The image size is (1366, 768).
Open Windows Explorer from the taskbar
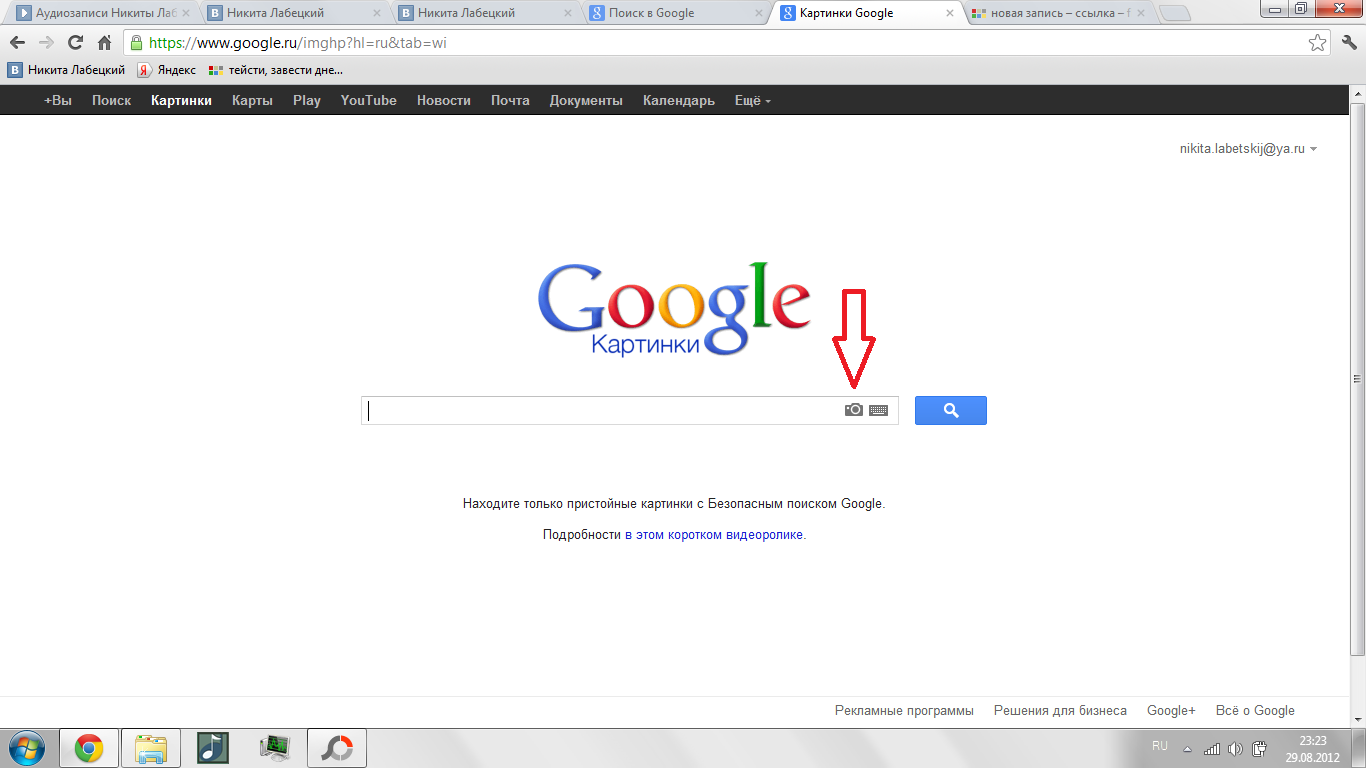click(x=151, y=748)
